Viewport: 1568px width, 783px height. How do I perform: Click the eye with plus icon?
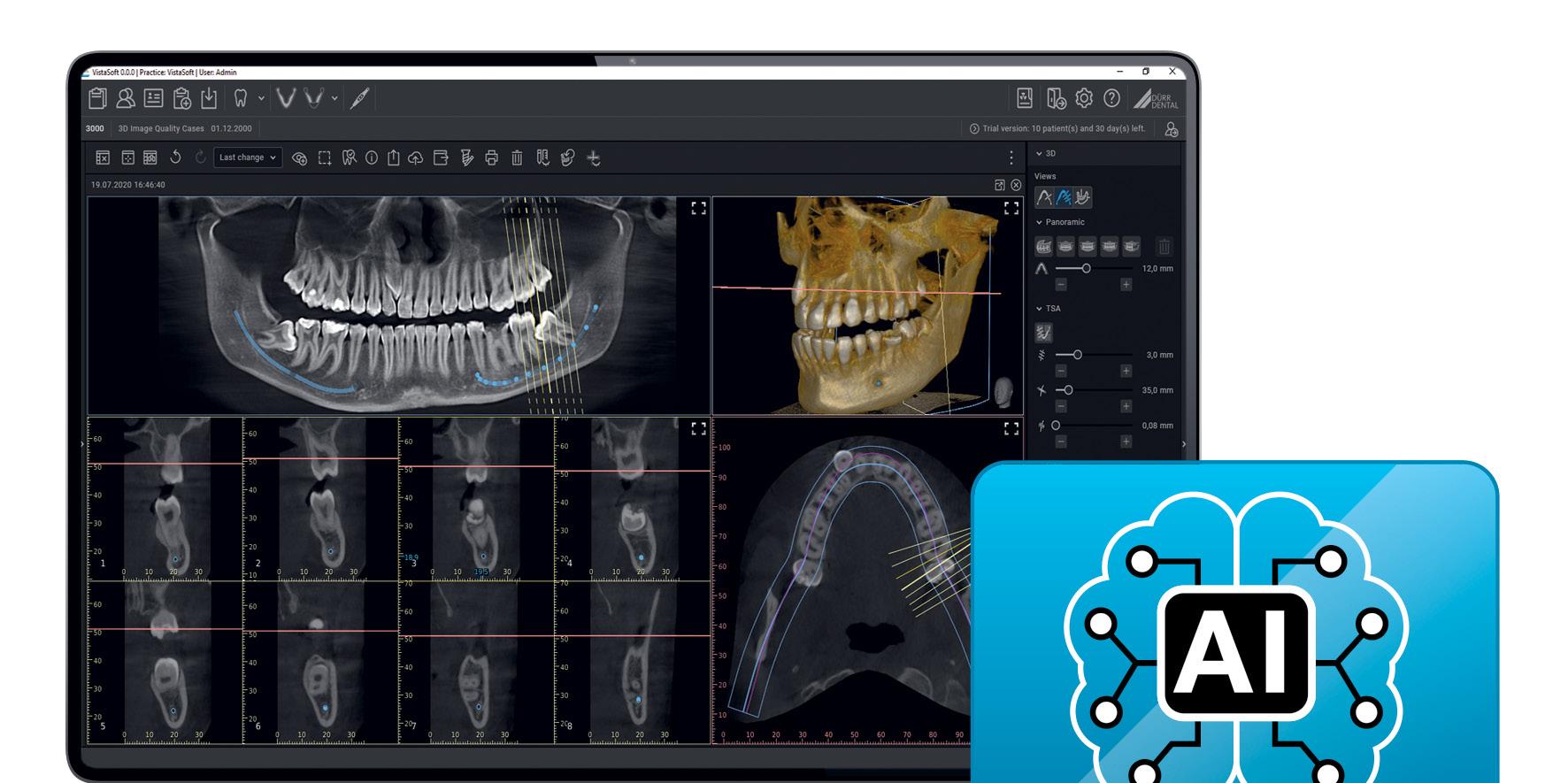pyautogui.click(x=299, y=158)
